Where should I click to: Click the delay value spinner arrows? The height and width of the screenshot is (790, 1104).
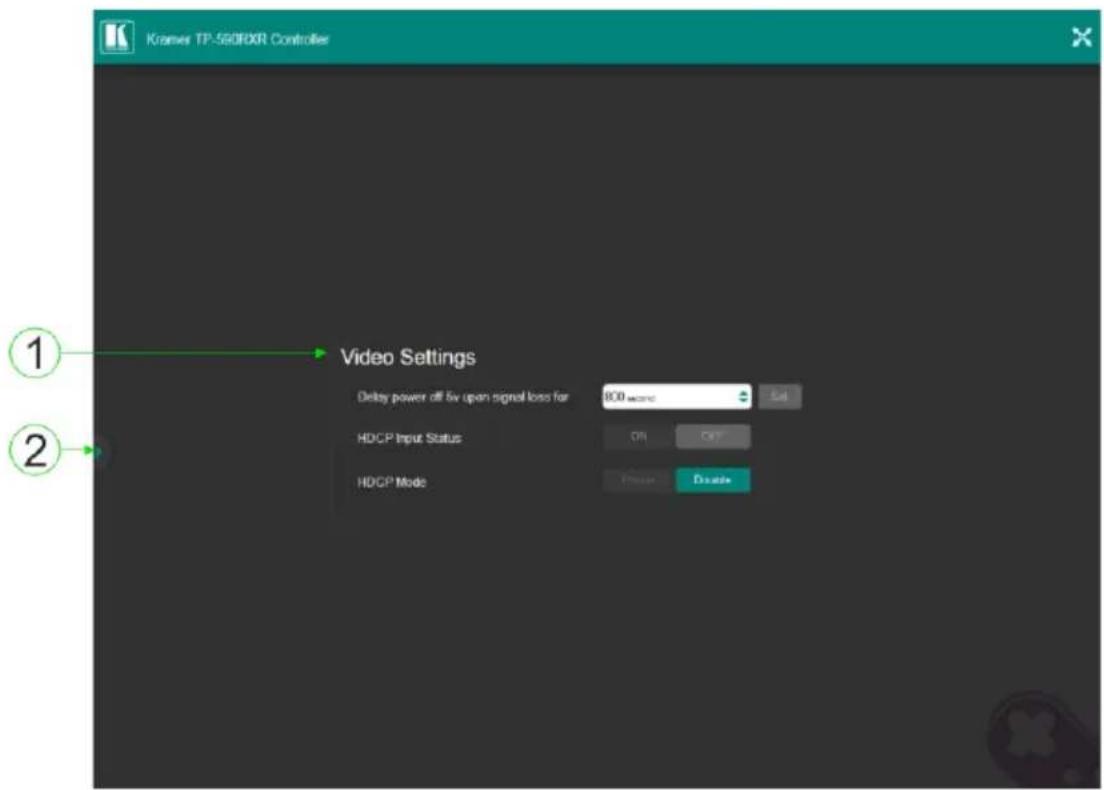click(x=743, y=397)
